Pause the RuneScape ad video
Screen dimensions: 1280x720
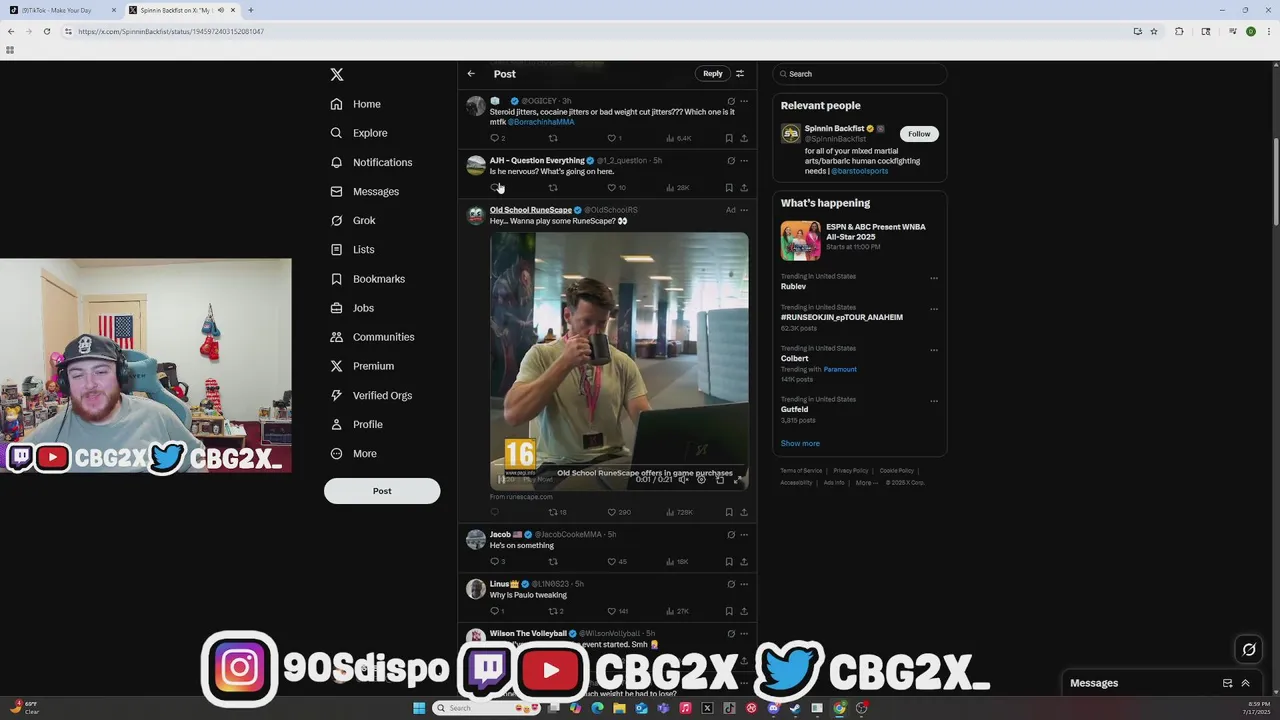501,480
